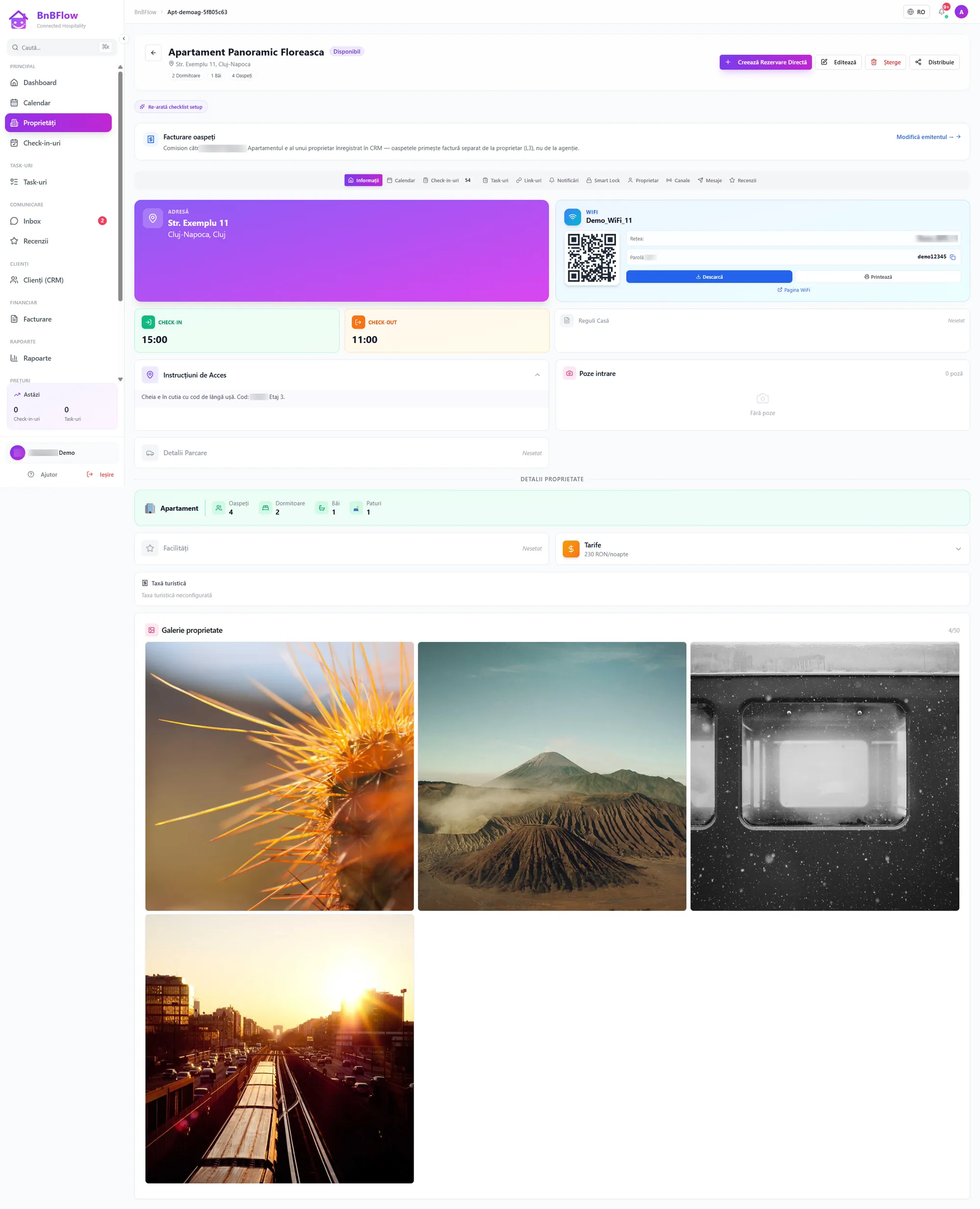Image resolution: width=980 pixels, height=1209 pixels.
Task: Open Proprietăți in the sidebar
Action: [x=58, y=123]
